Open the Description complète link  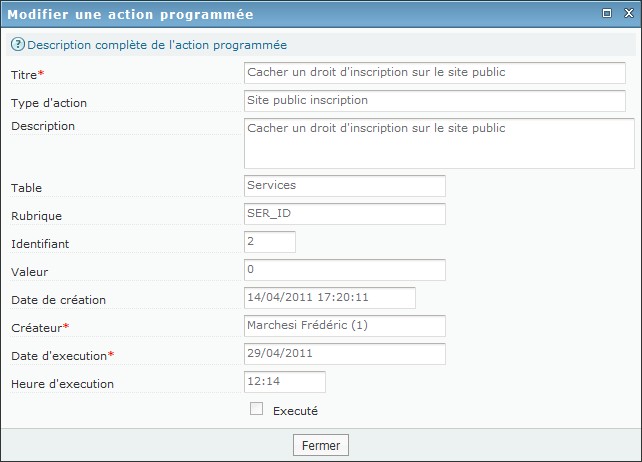pos(157,45)
